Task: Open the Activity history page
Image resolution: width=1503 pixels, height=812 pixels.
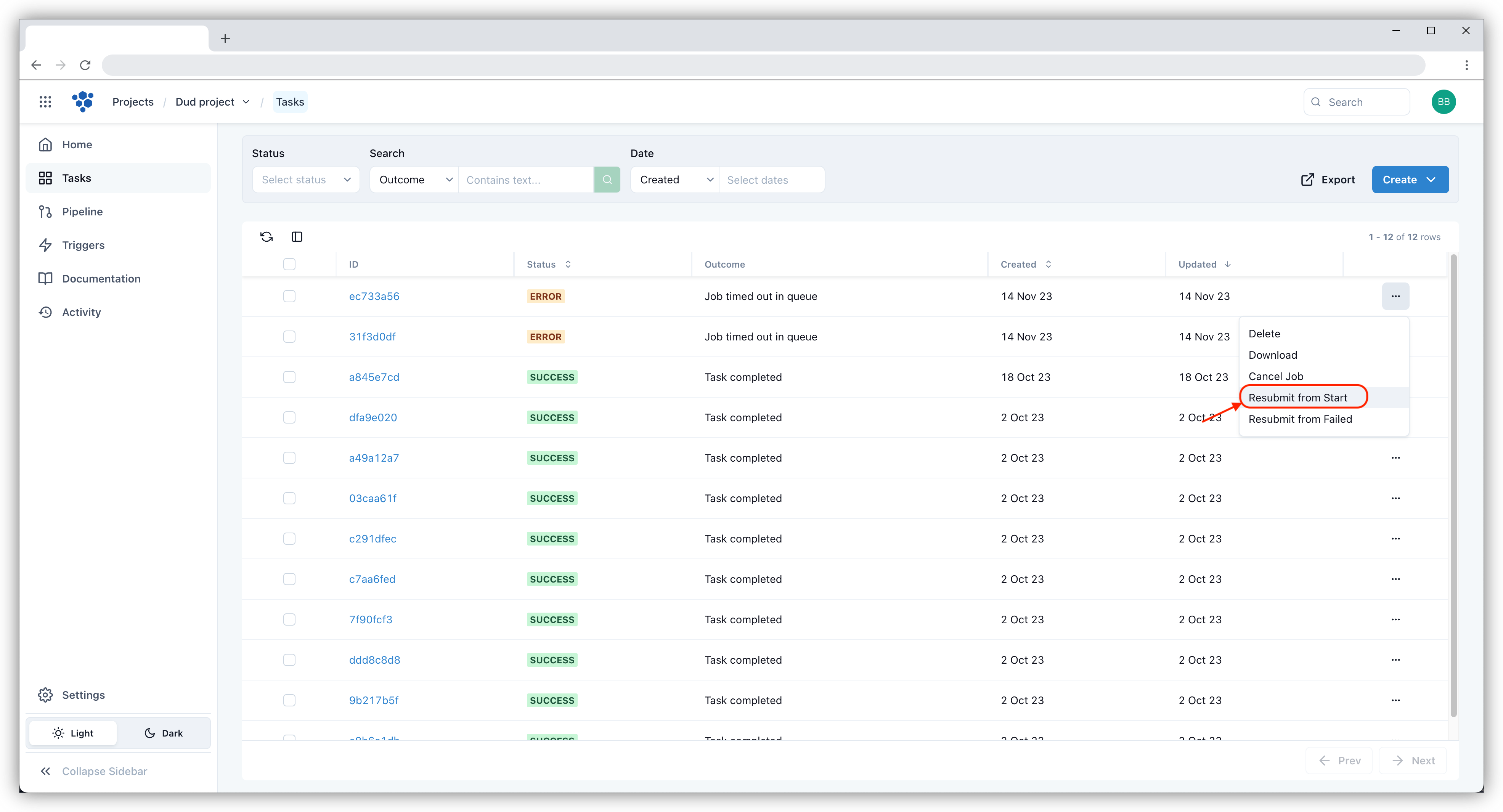Action: coord(81,312)
